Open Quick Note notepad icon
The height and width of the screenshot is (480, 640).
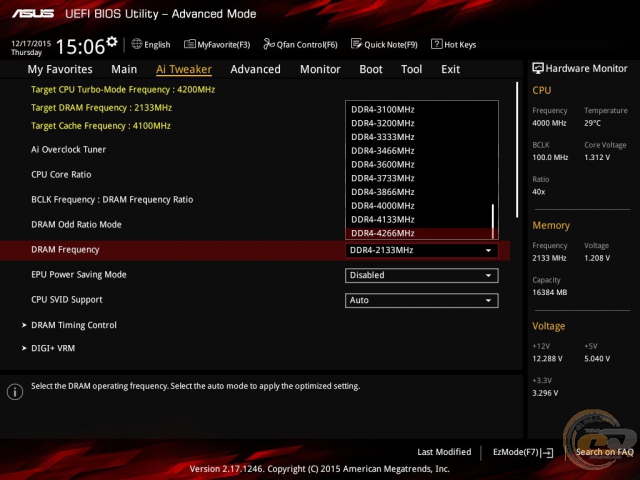[x=356, y=44]
